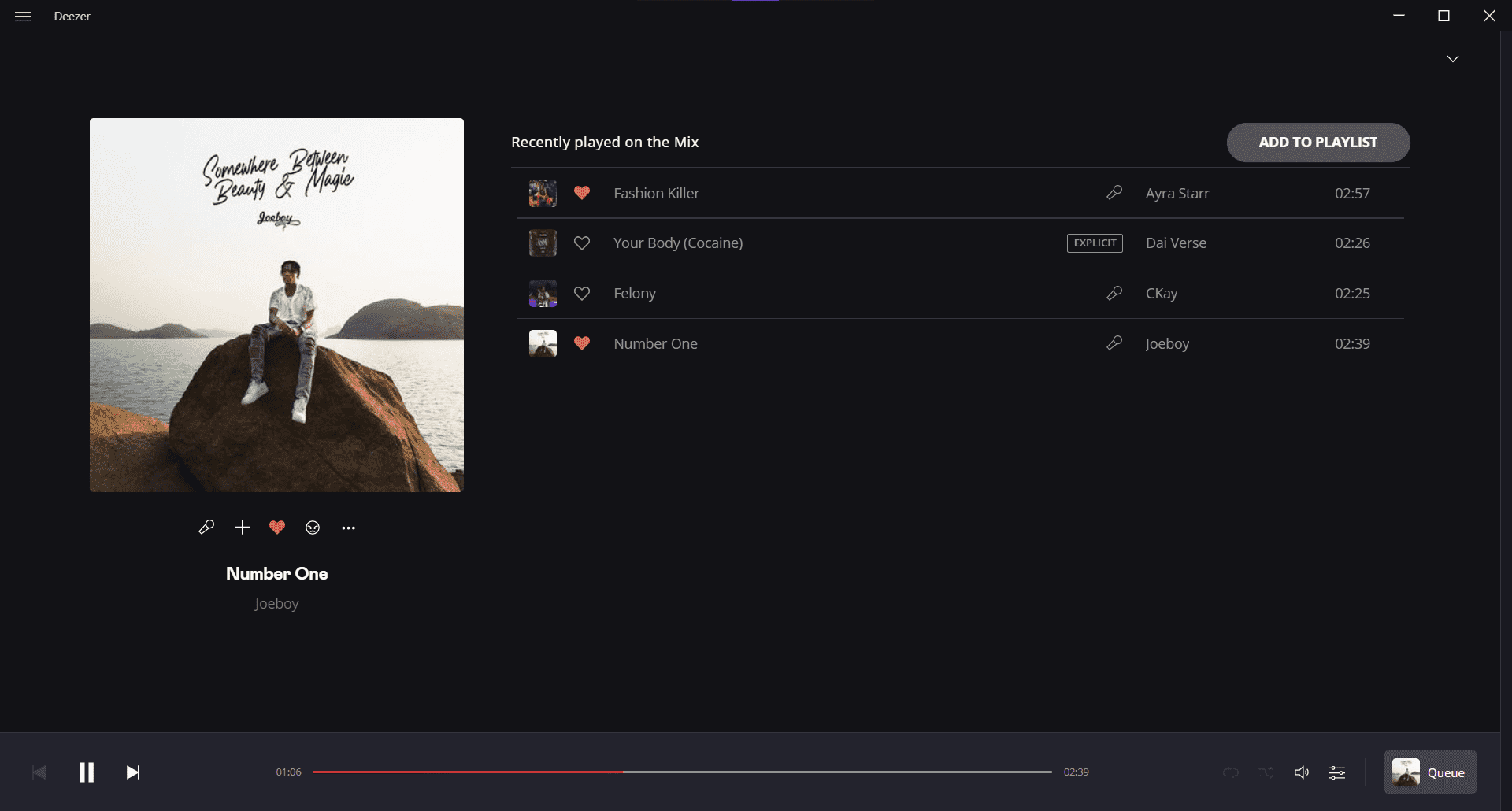1512x811 pixels.
Task: Show lyrics for the Number One row
Action: click(1114, 343)
